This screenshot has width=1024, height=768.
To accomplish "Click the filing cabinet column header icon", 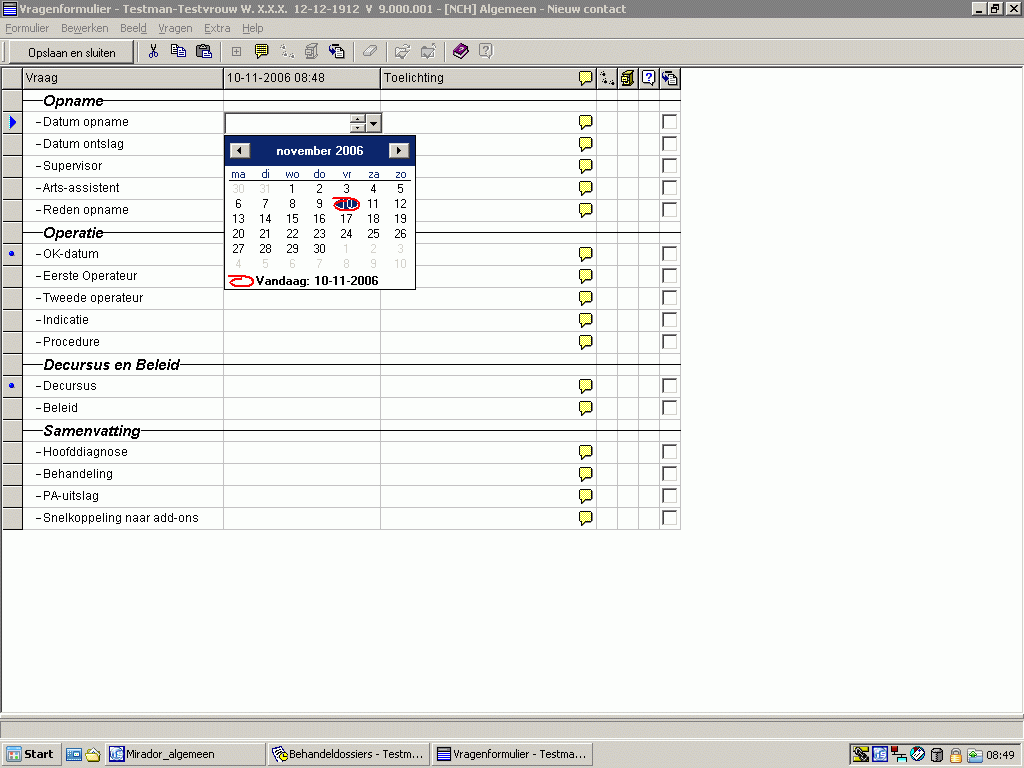I will click(627, 78).
